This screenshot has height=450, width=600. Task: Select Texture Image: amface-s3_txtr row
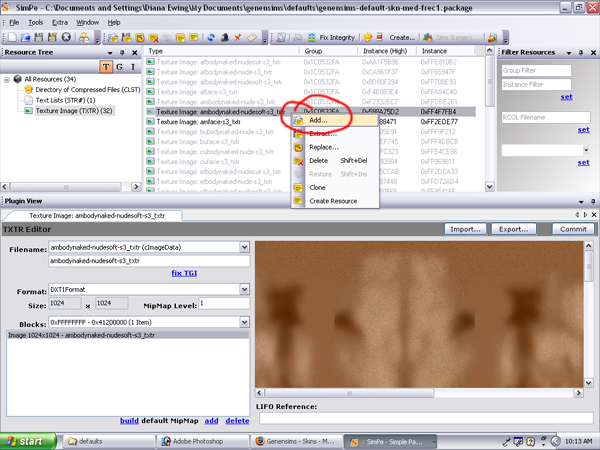click(311, 122)
